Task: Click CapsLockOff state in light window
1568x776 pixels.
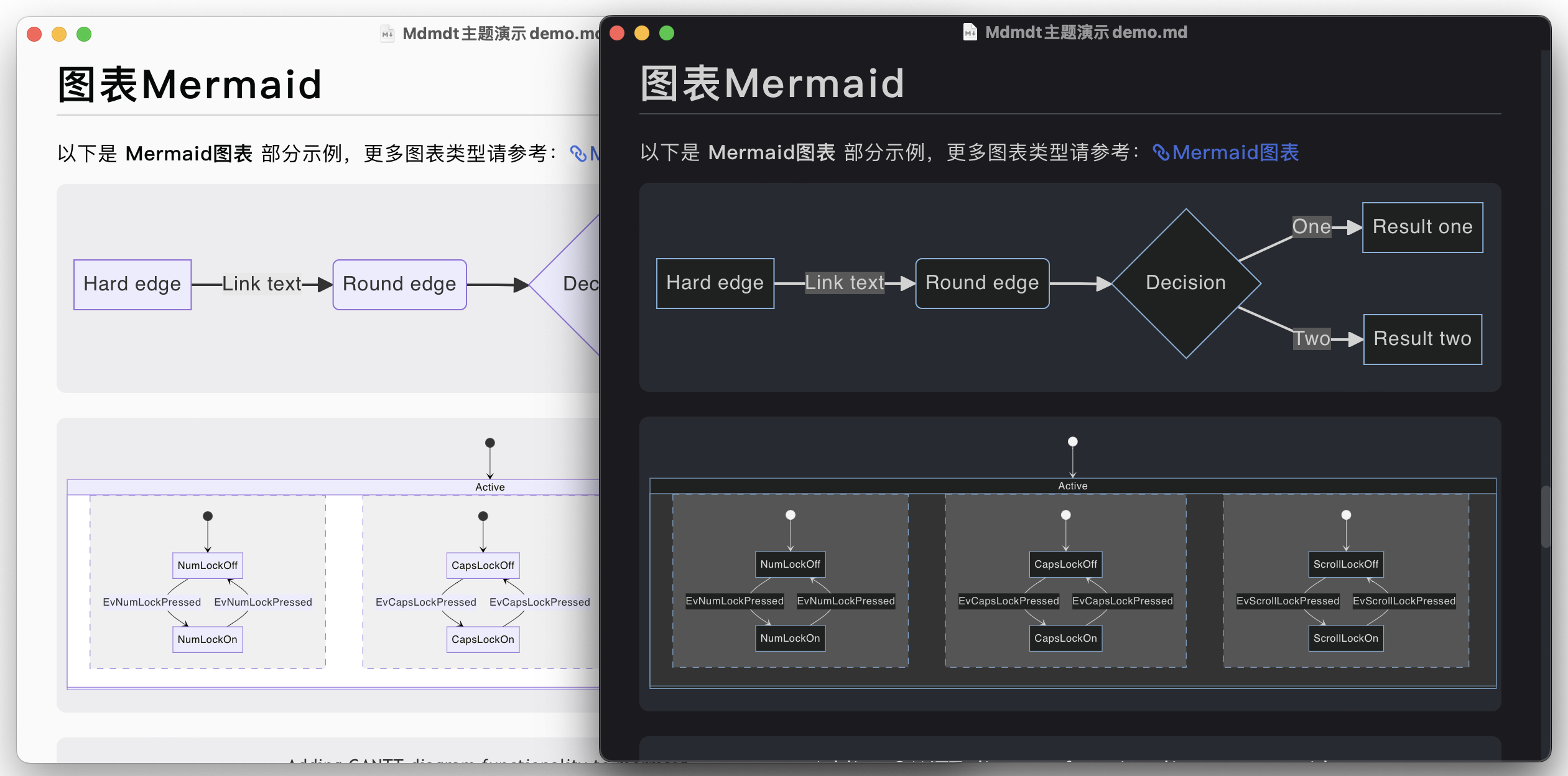Action: pos(483,565)
